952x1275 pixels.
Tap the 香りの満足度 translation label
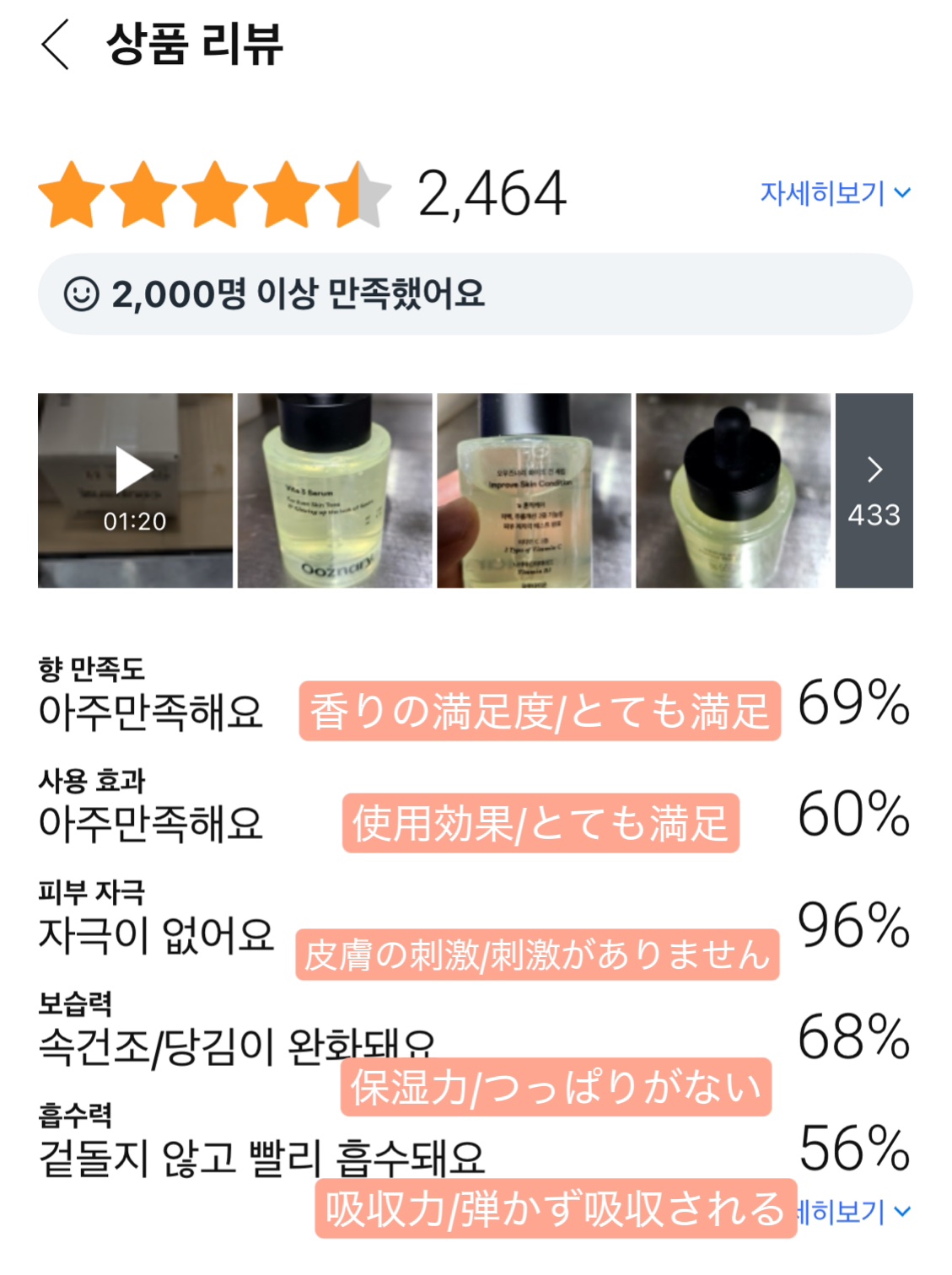tap(540, 711)
